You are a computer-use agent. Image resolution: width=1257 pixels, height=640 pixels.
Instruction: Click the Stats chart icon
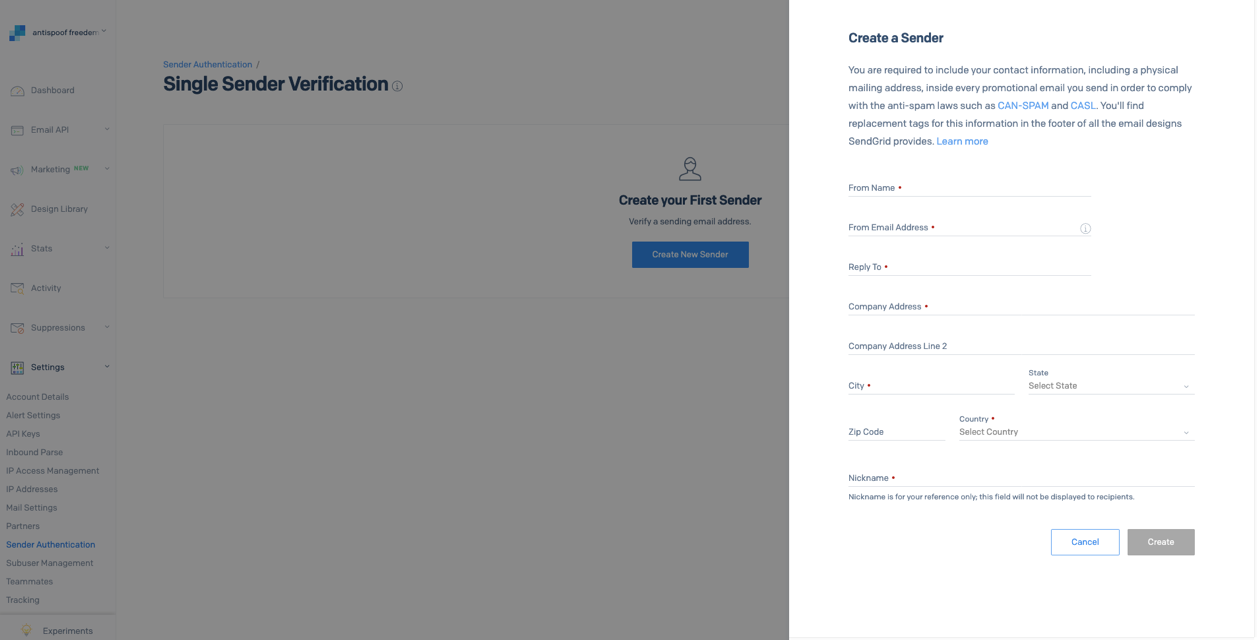click(x=17, y=249)
